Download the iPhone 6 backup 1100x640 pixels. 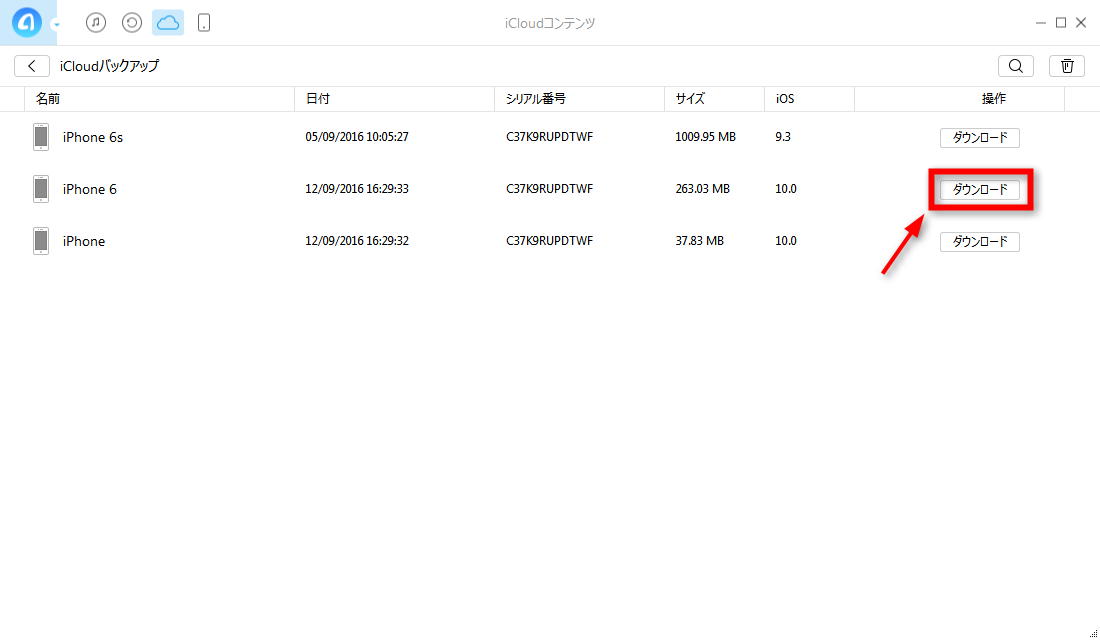coord(980,189)
